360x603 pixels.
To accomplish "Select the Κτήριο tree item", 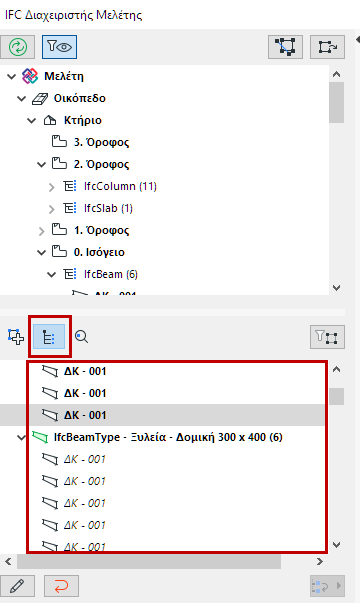I will 83,120.
